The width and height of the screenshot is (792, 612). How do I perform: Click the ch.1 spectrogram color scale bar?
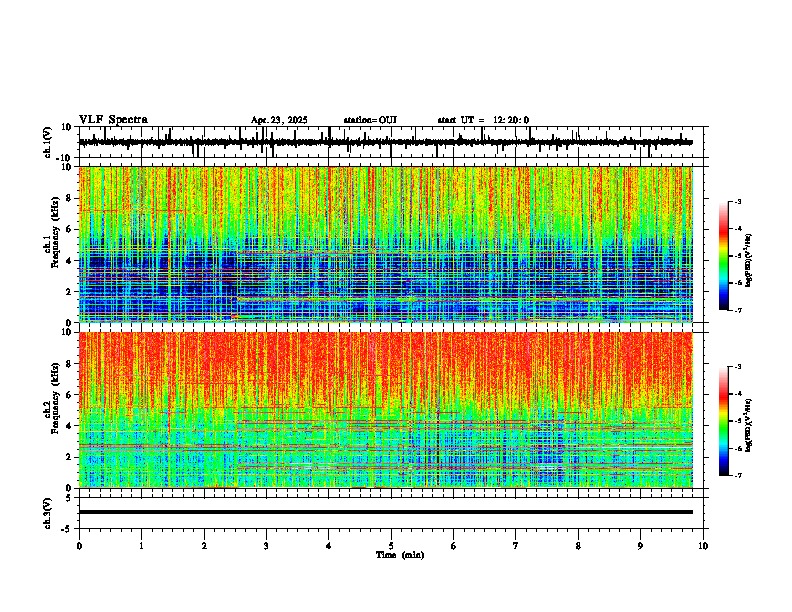tap(724, 256)
